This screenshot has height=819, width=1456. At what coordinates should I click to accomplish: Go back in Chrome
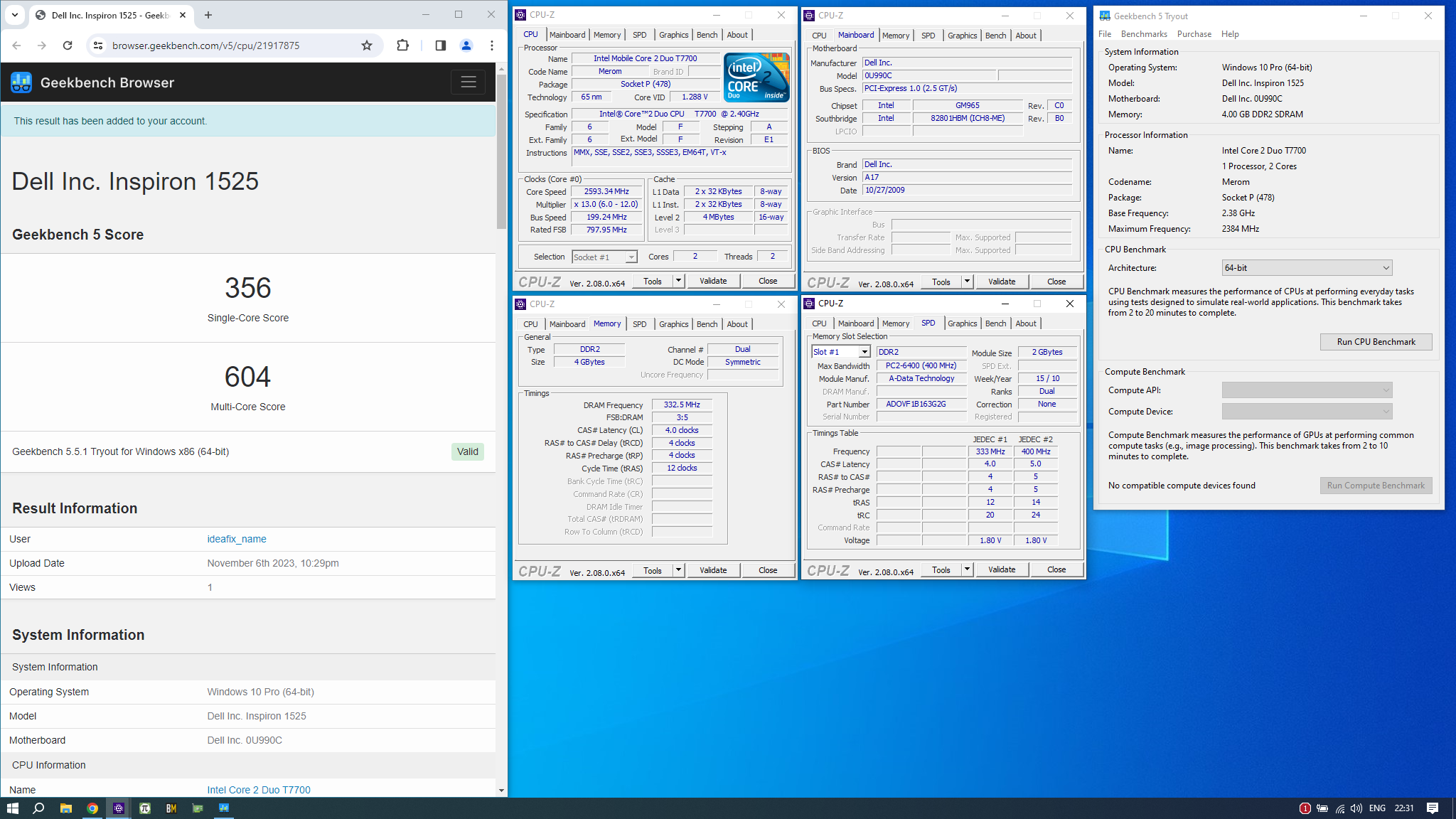[17, 45]
